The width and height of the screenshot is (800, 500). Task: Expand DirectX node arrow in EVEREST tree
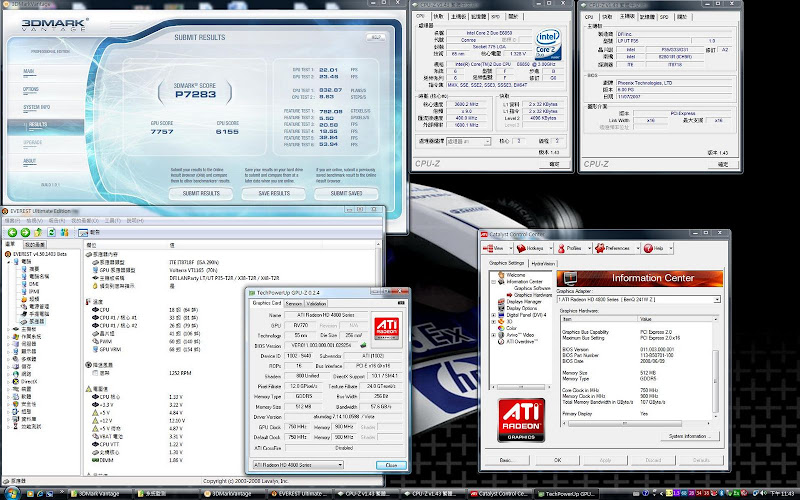pos(9,382)
